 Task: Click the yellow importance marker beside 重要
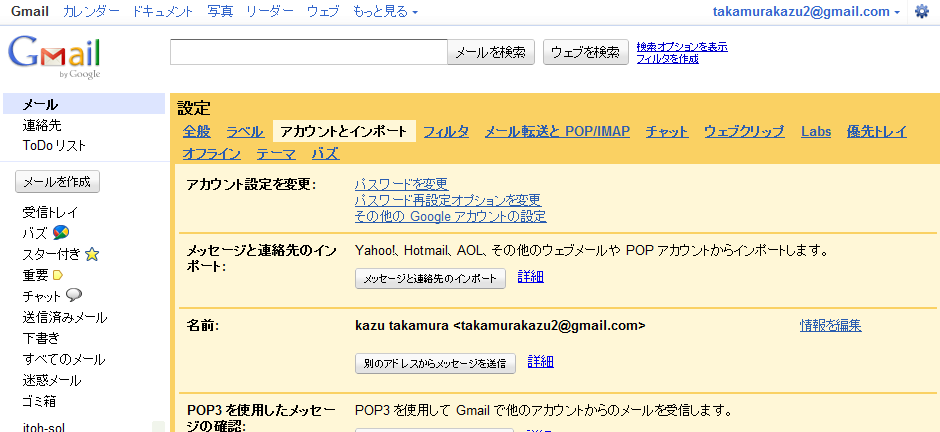point(58,275)
